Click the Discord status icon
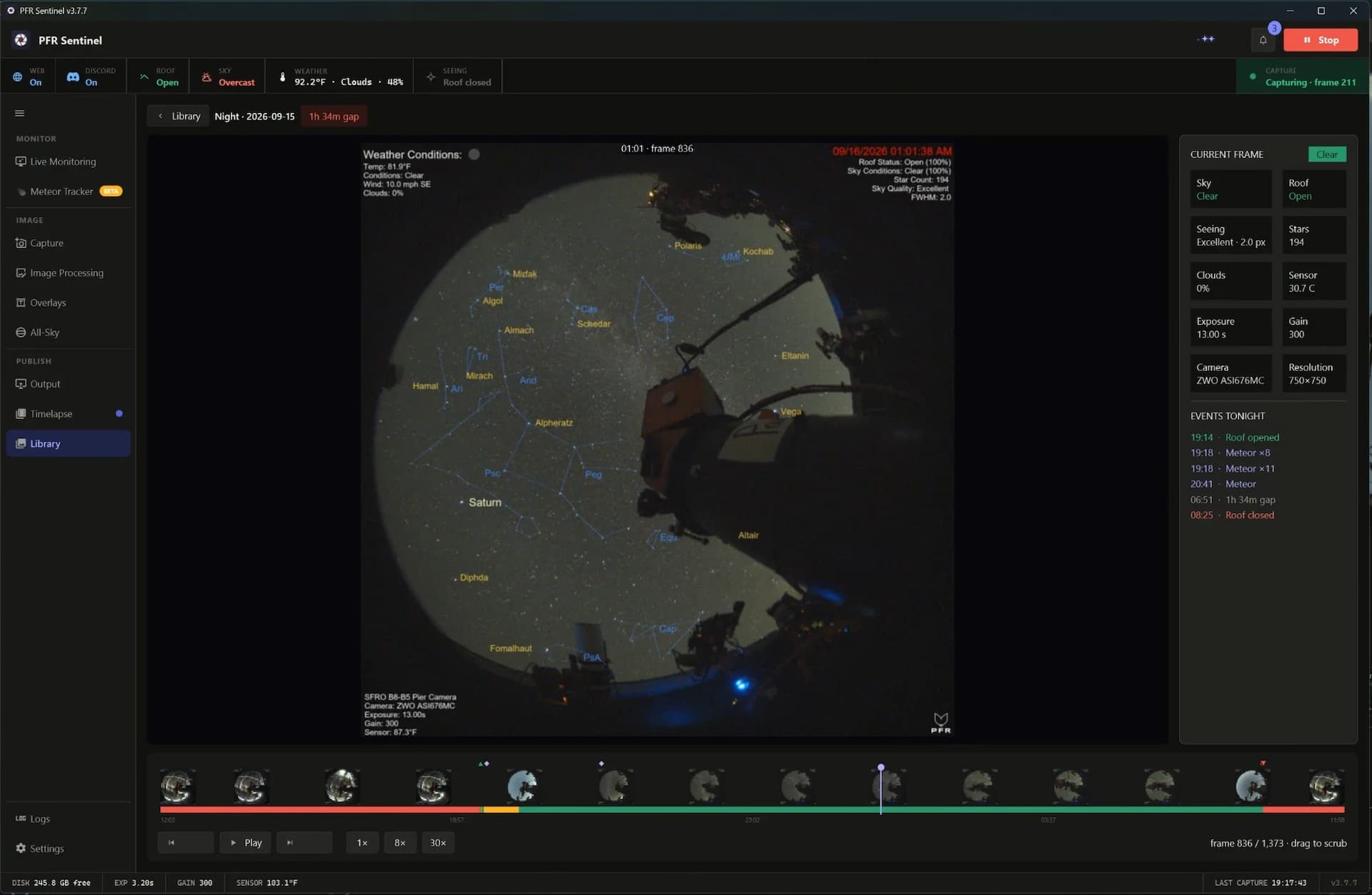The image size is (1372, 895). tap(73, 76)
